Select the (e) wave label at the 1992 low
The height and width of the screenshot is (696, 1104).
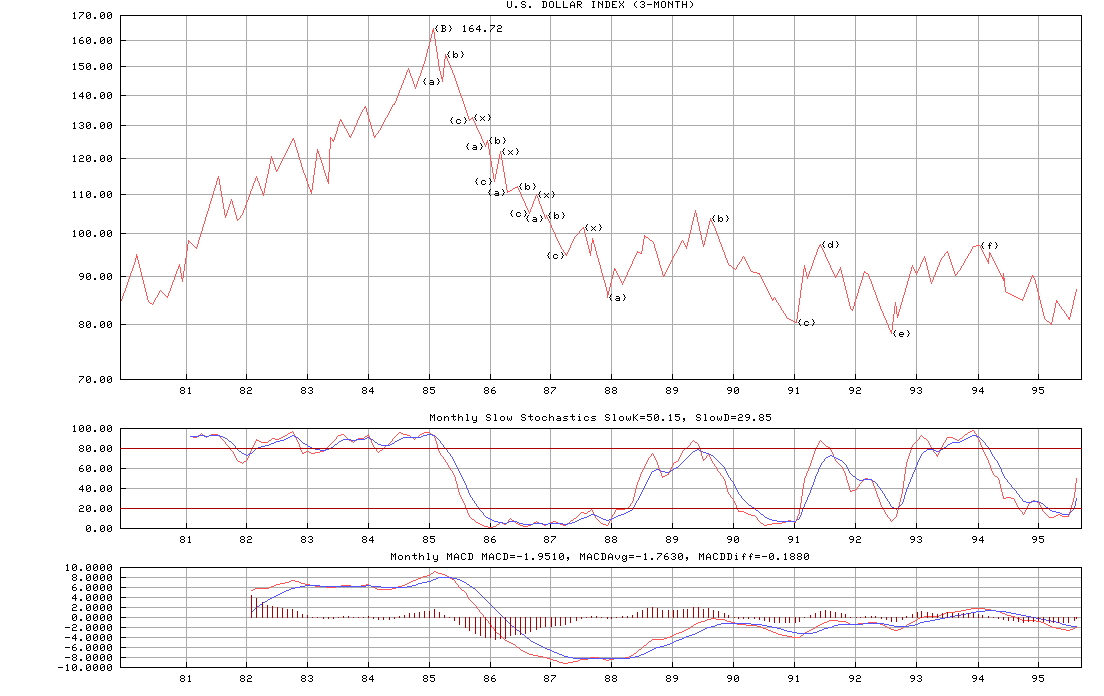(901, 333)
